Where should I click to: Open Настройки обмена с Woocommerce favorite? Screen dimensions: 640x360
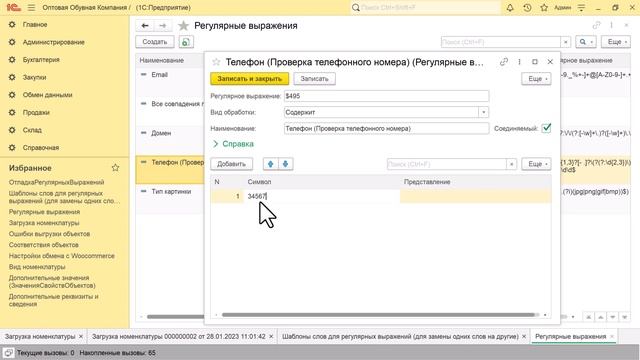coord(62,256)
